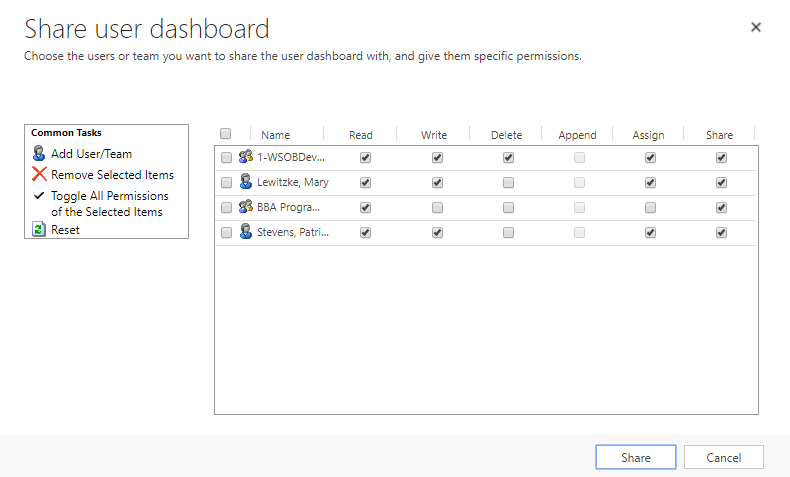Close the Share user dashboard dialog

pos(756,28)
